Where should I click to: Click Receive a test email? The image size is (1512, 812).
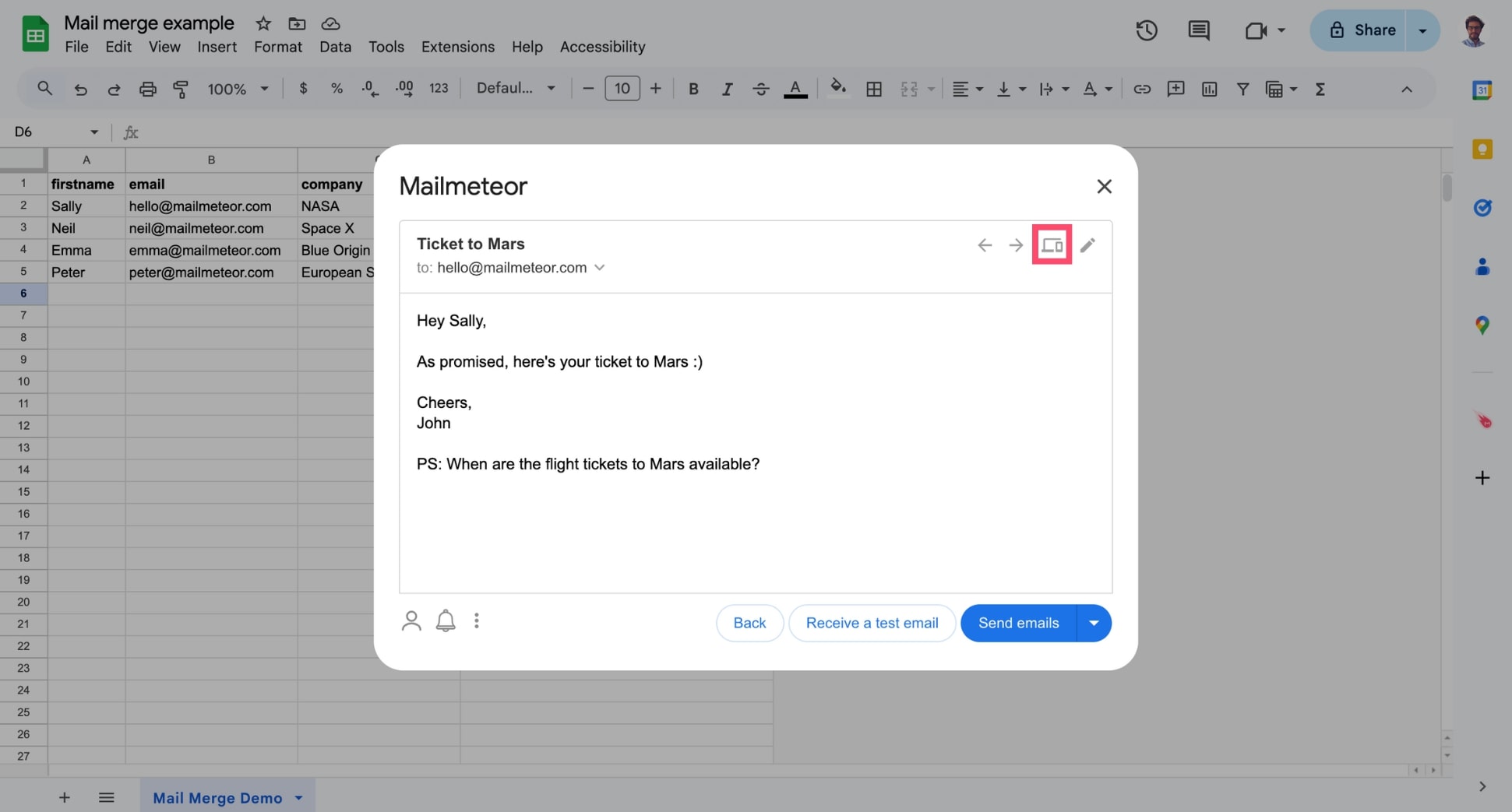872,623
